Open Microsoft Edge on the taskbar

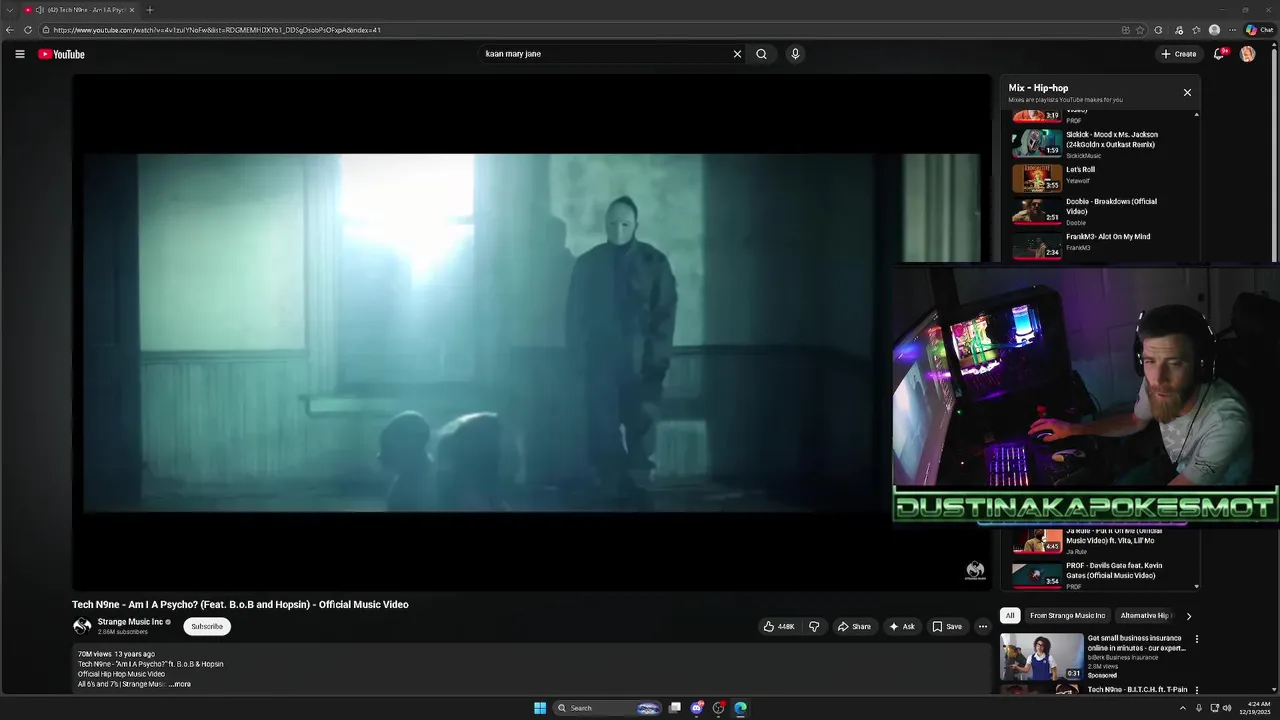coord(740,708)
